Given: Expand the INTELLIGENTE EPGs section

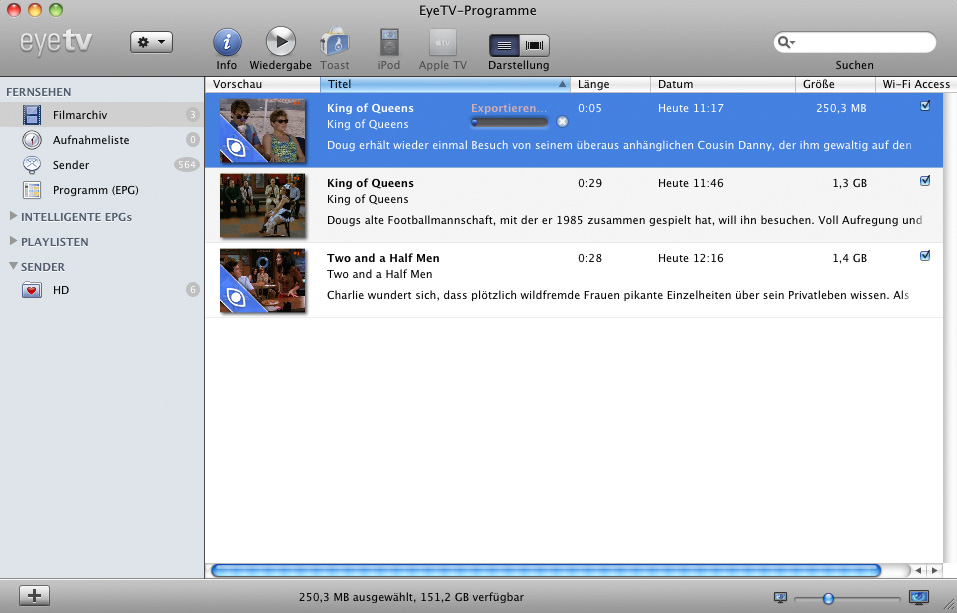Looking at the screenshot, I should [13, 216].
